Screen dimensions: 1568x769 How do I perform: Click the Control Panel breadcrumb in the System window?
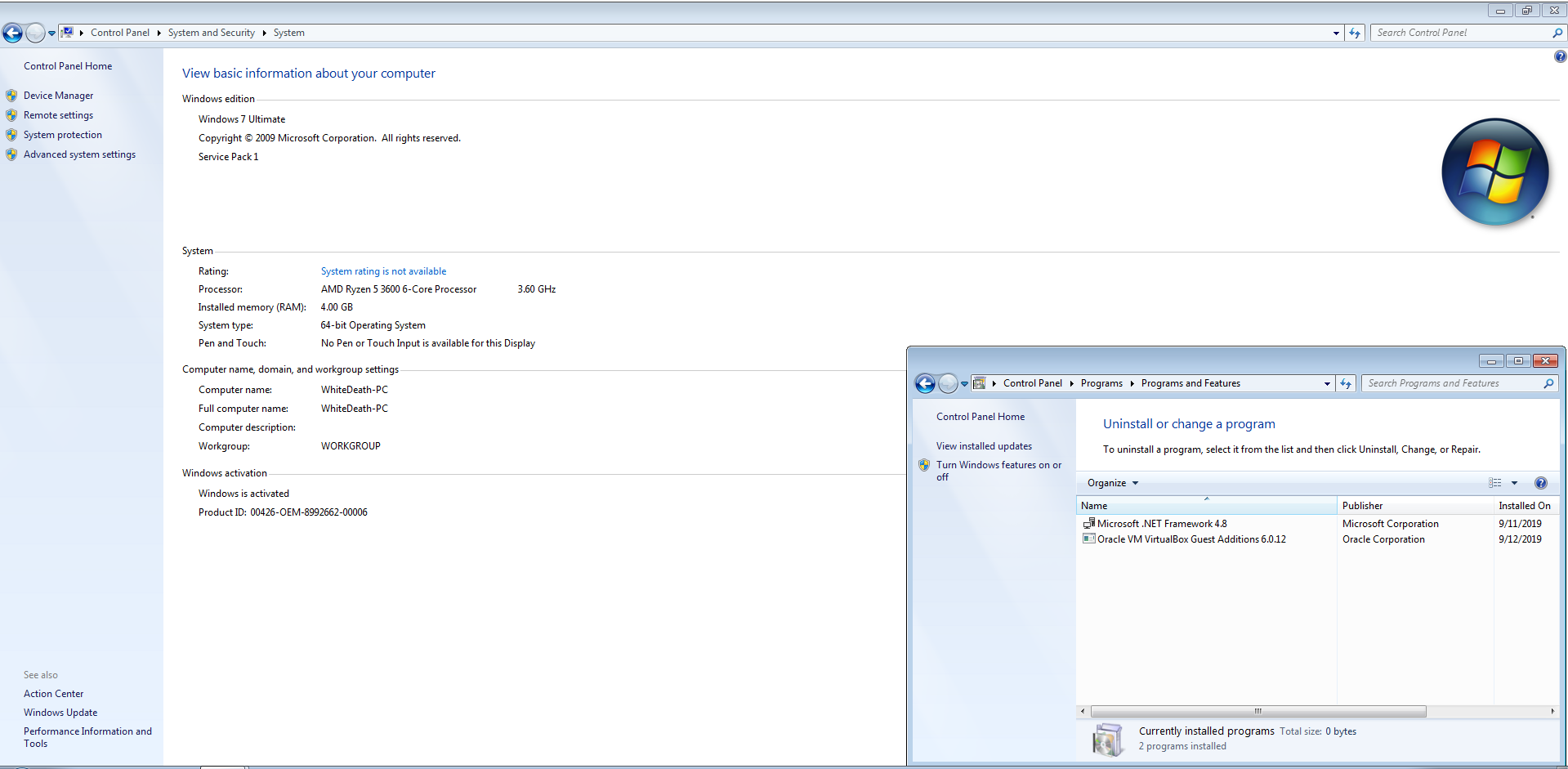click(120, 33)
